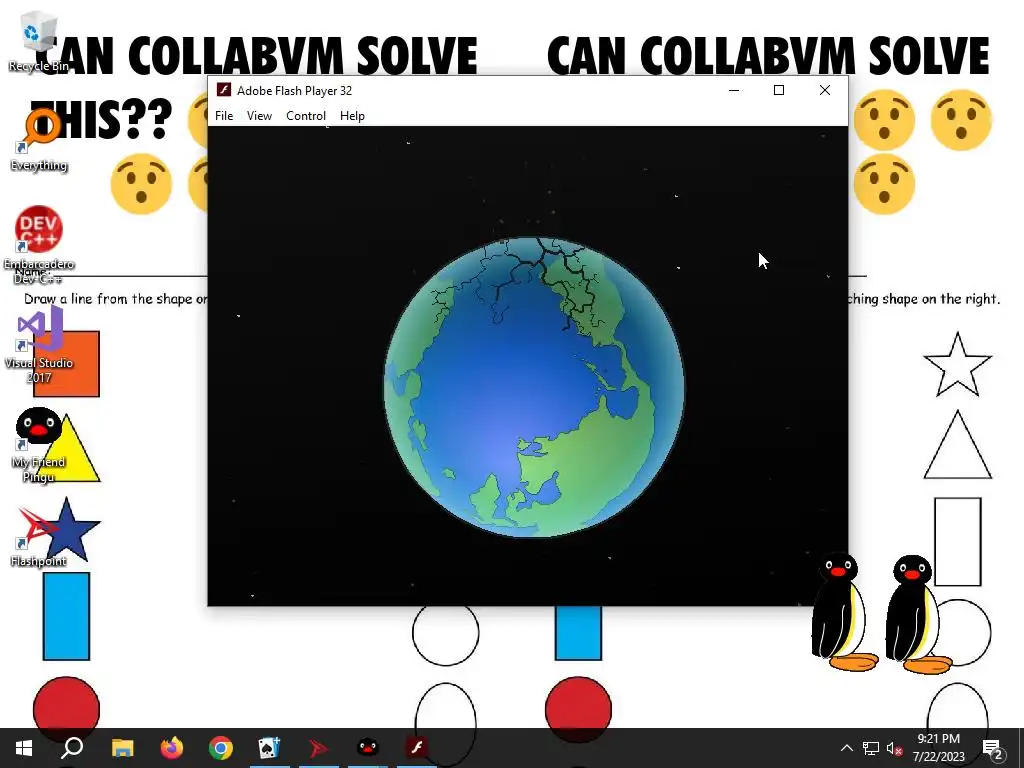The image size is (1024, 768).
Task: Launch Firefox from the taskbar
Action: [172, 748]
